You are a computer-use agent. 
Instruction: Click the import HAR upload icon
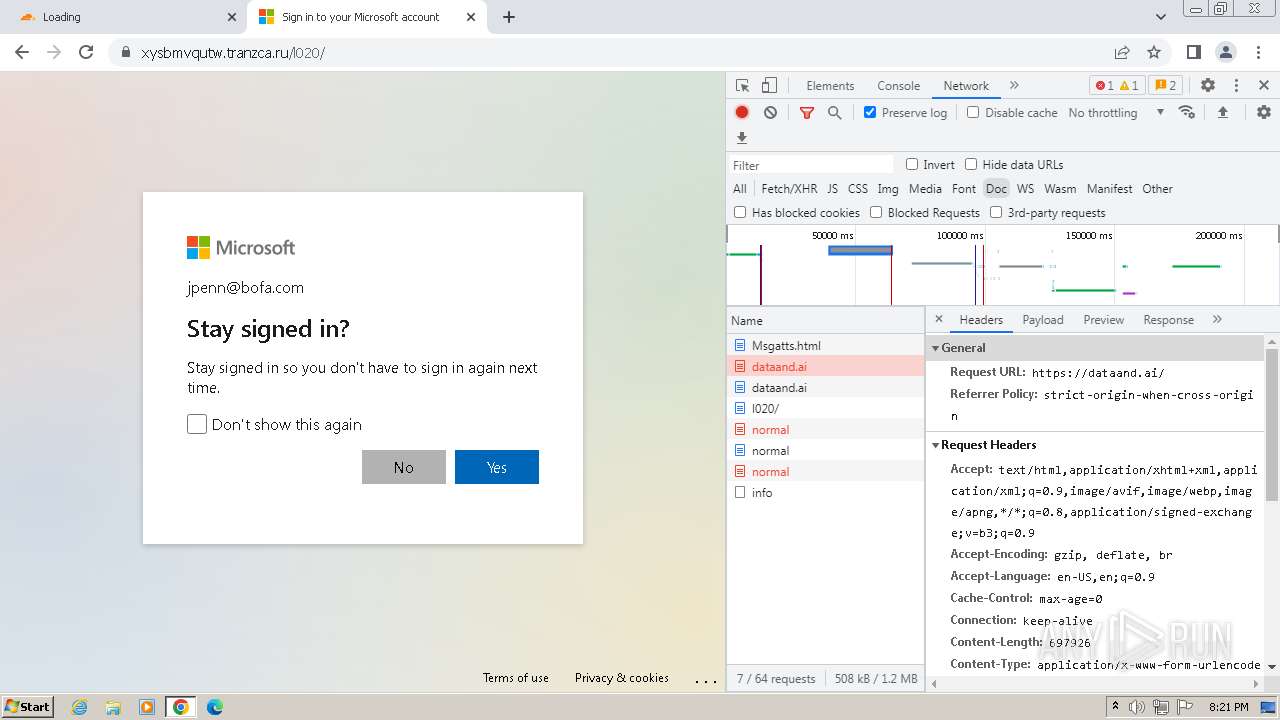(1222, 113)
